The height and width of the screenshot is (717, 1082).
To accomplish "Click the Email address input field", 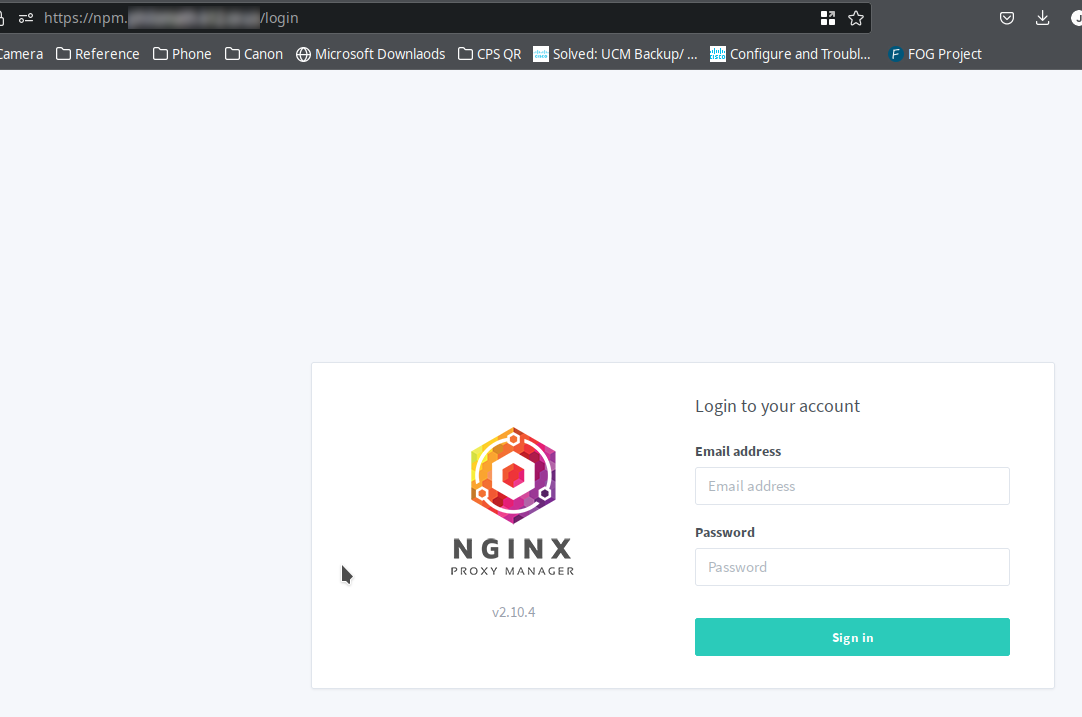I will click(x=852, y=486).
